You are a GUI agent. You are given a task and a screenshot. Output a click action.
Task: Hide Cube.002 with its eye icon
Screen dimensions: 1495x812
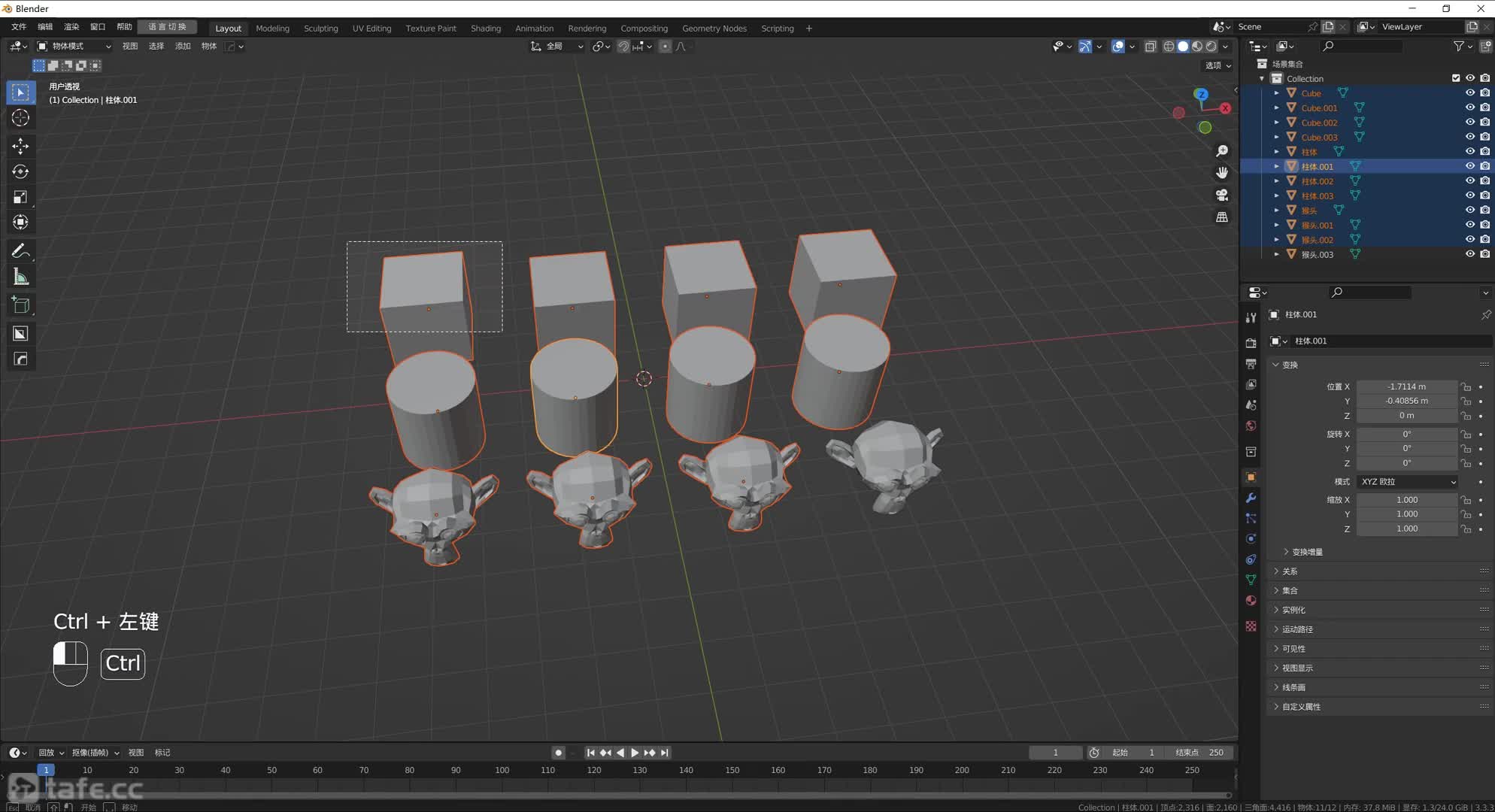pos(1470,123)
